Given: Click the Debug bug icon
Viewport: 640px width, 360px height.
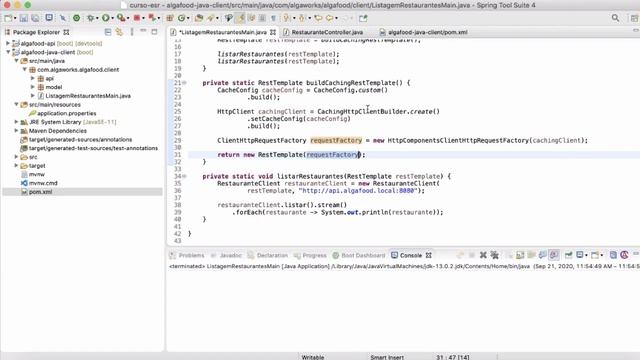Looking at the screenshot, I should click(90, 18).
